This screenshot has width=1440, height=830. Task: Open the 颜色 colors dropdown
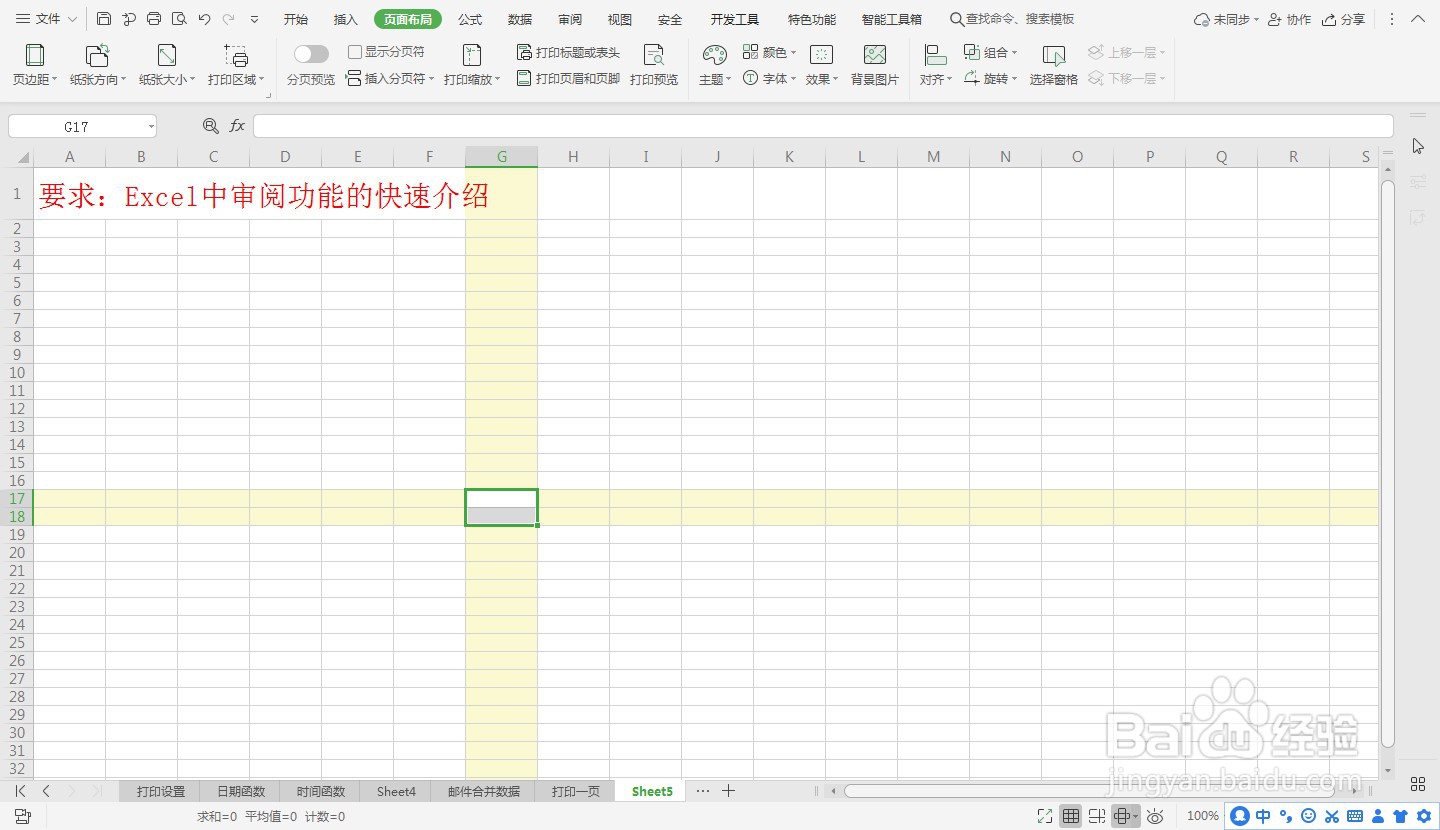click(770, 52)
